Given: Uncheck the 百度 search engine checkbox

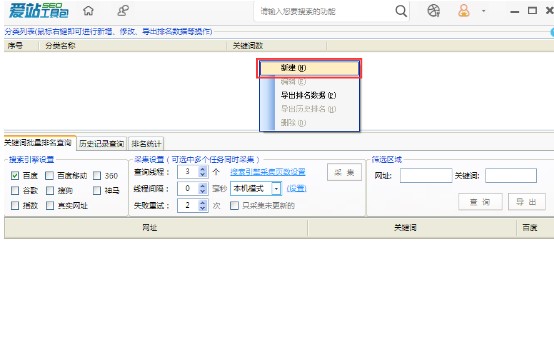Looking at the screenshot, I should pos(15,176).
